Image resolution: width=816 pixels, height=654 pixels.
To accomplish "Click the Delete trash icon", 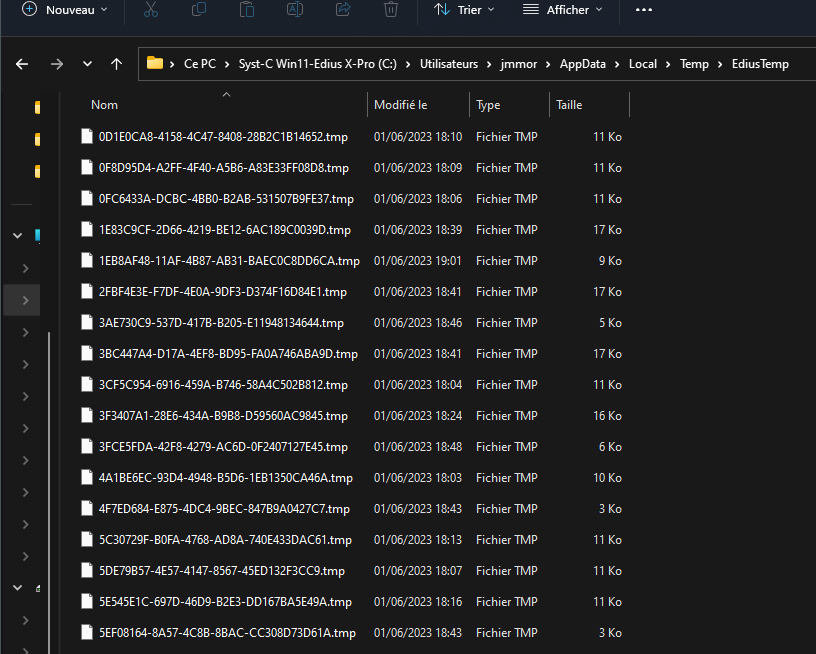I will pos(391,9).
